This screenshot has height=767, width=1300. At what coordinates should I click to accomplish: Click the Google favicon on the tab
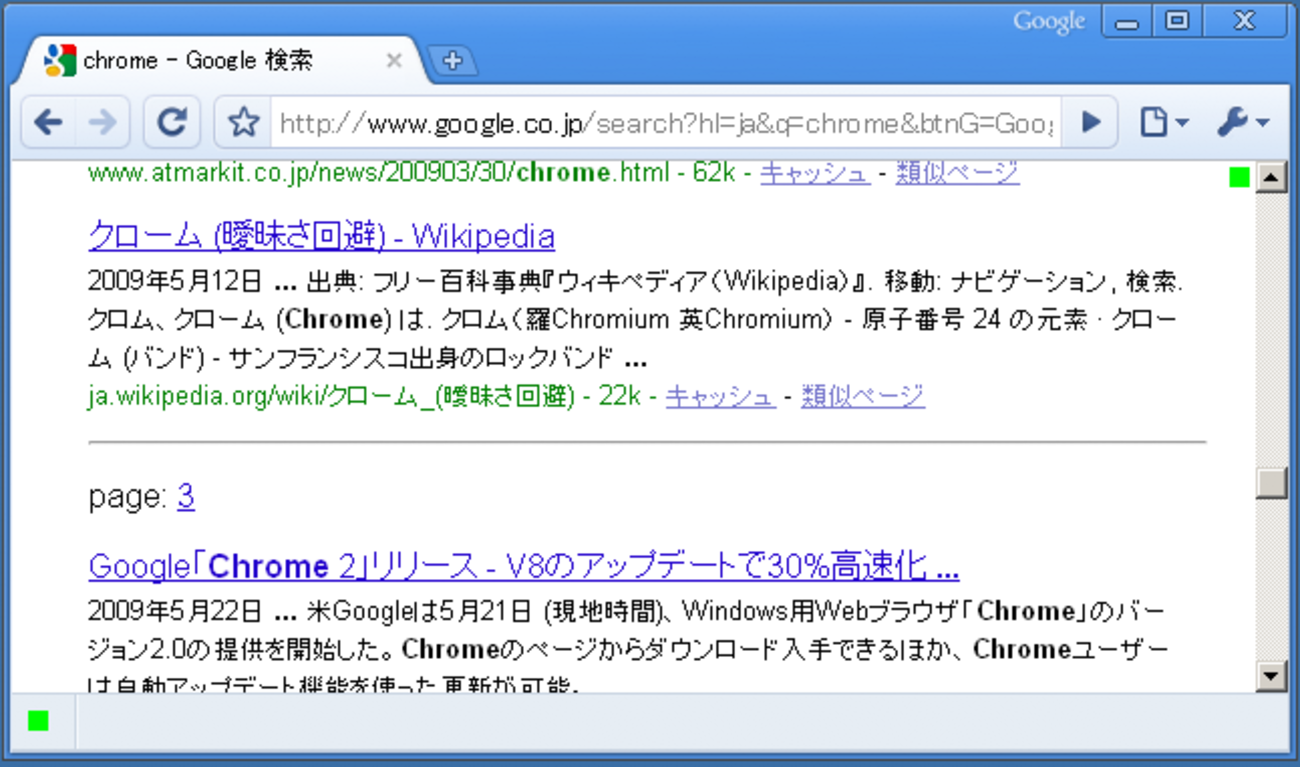(60, 61)
